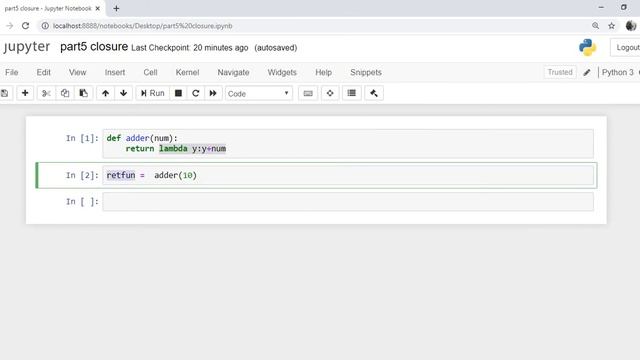View site information icon beside localhost
640x360 pixels.
pos(45,26)
